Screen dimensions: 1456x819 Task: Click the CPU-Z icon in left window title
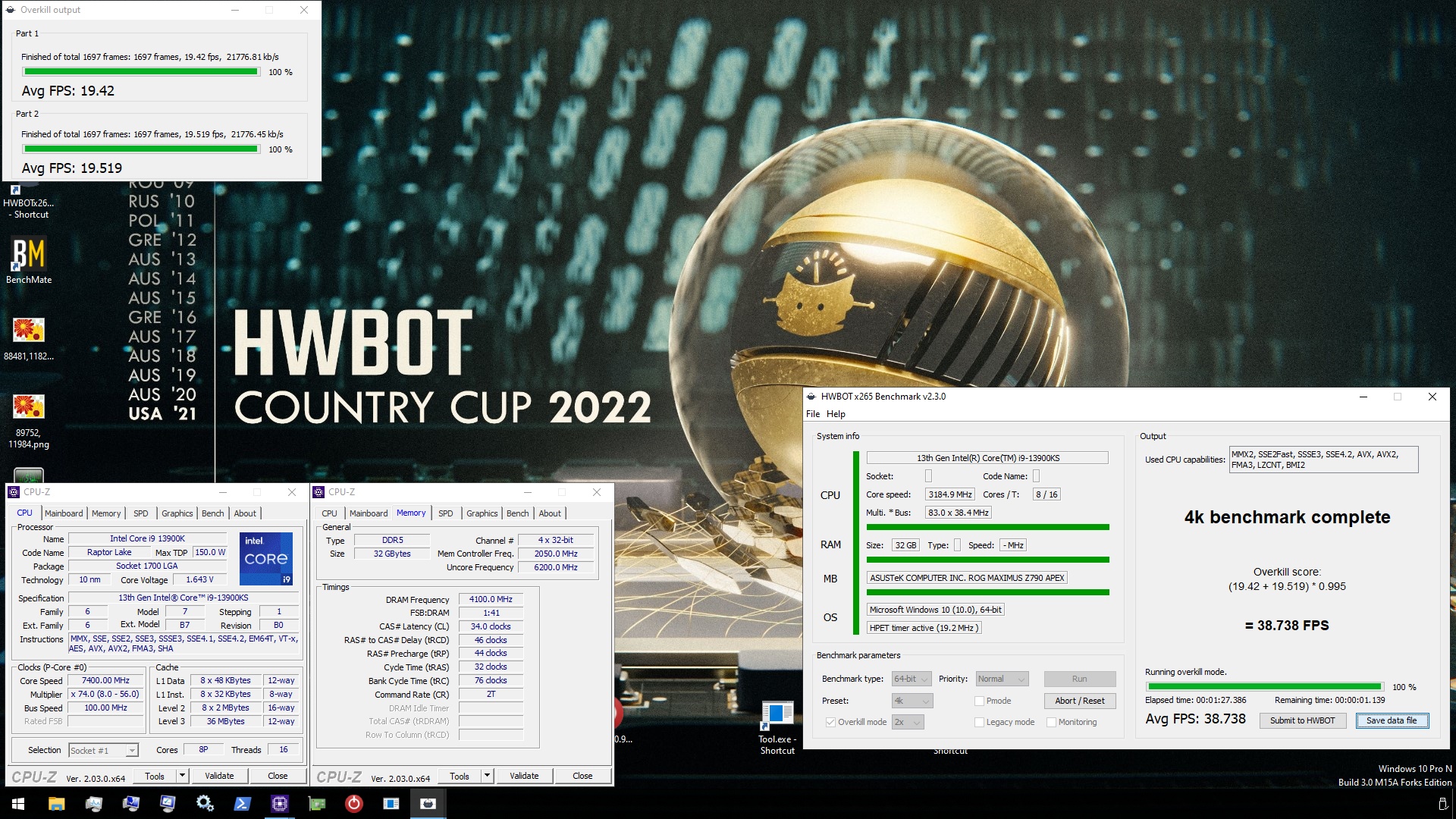14,492
